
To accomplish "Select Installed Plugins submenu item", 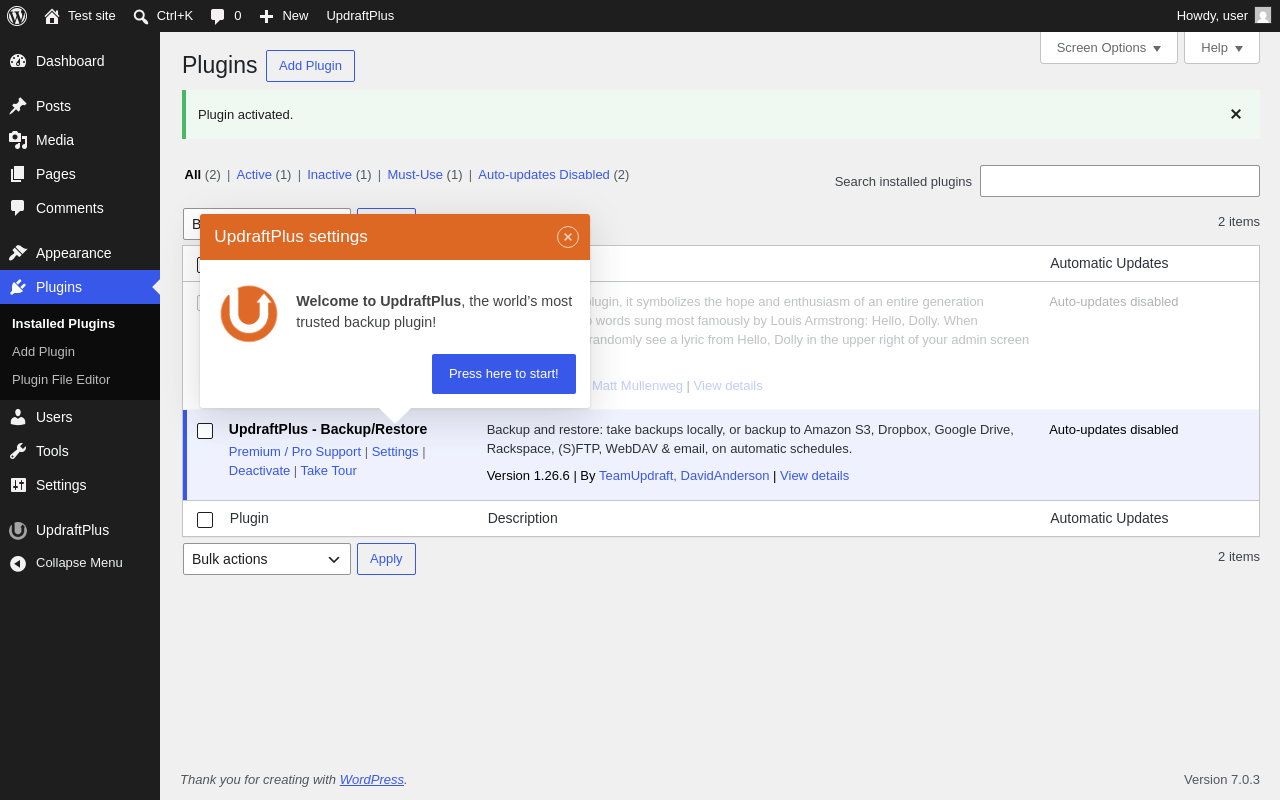I will pos(63,323).
